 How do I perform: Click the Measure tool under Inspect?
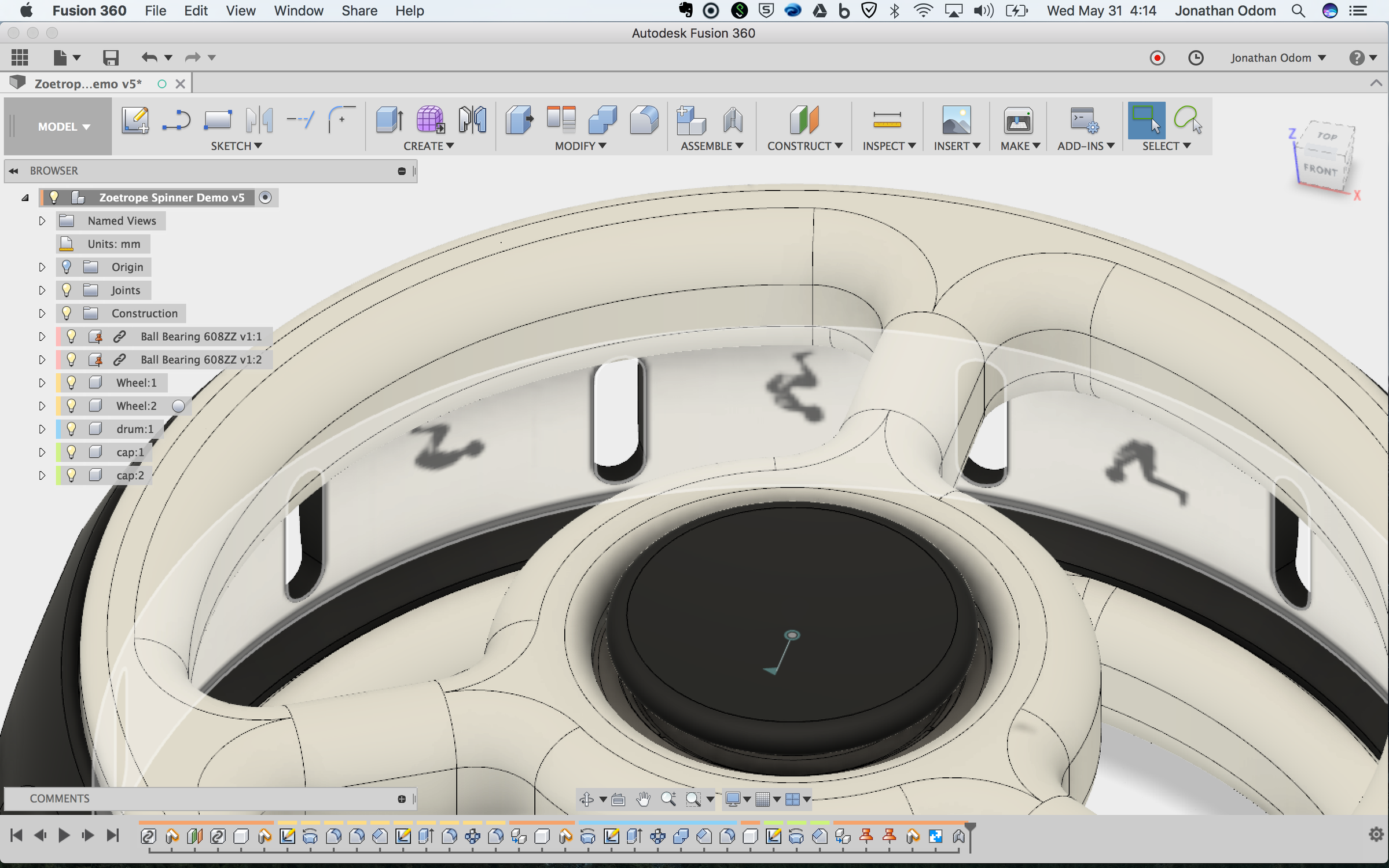pyautogui.click(x=887, y=120)
